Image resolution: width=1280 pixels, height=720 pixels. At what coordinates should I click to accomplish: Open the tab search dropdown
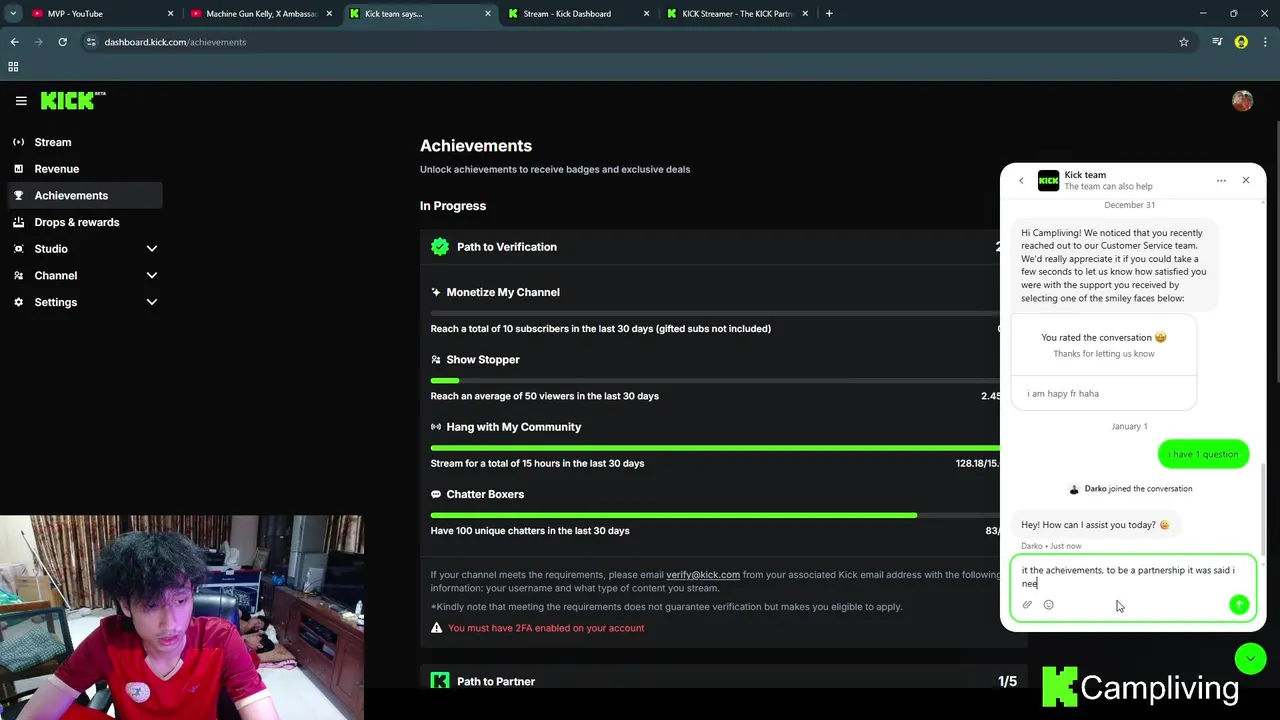tap(12, 14)
